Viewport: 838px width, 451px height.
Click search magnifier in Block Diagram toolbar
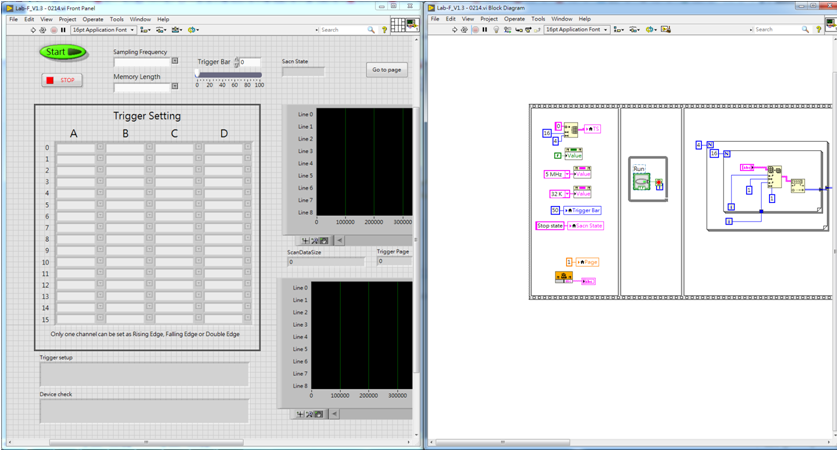805,29
